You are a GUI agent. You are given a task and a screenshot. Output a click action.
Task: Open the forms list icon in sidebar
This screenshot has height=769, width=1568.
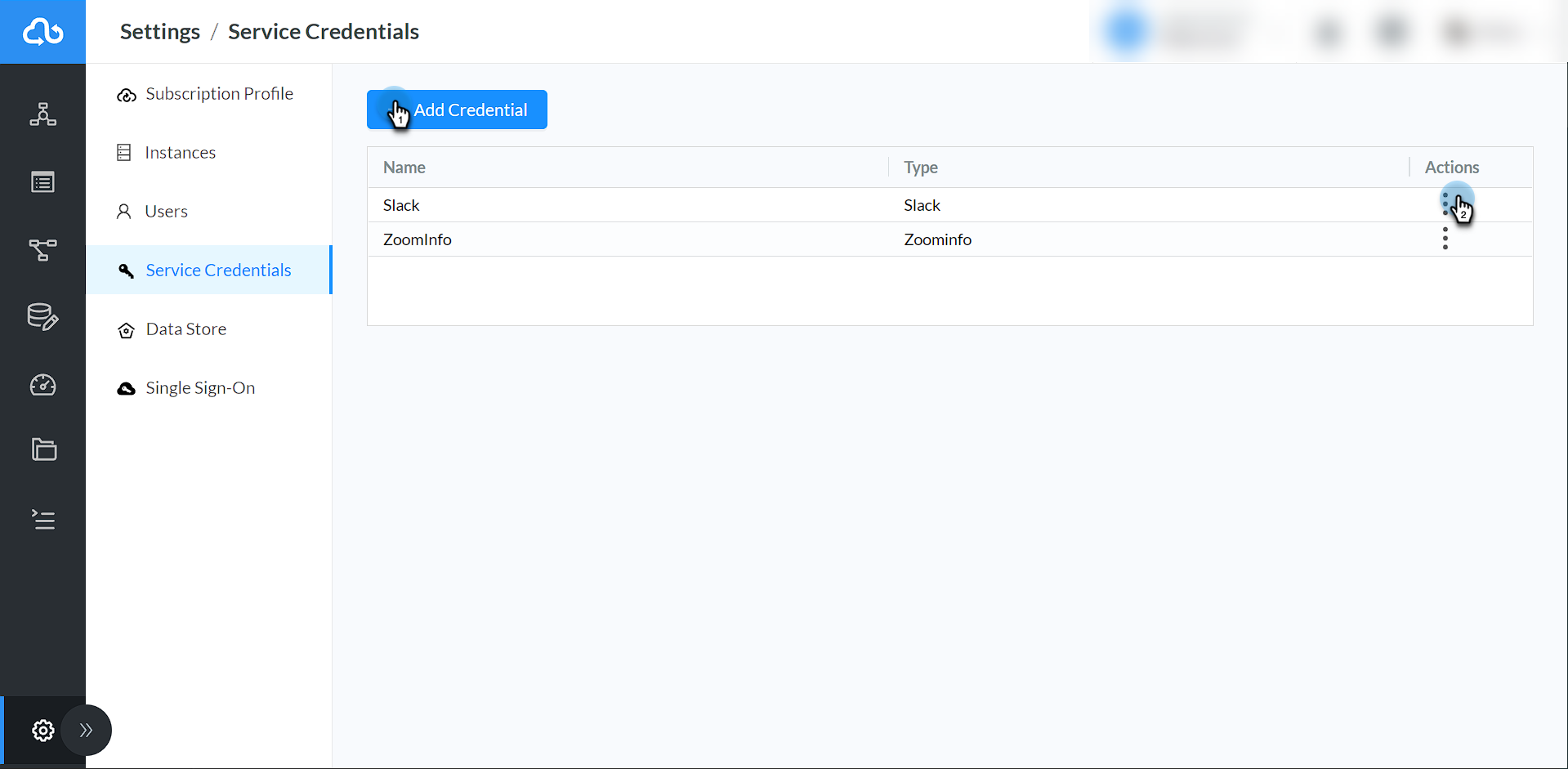tap(42, 182)
